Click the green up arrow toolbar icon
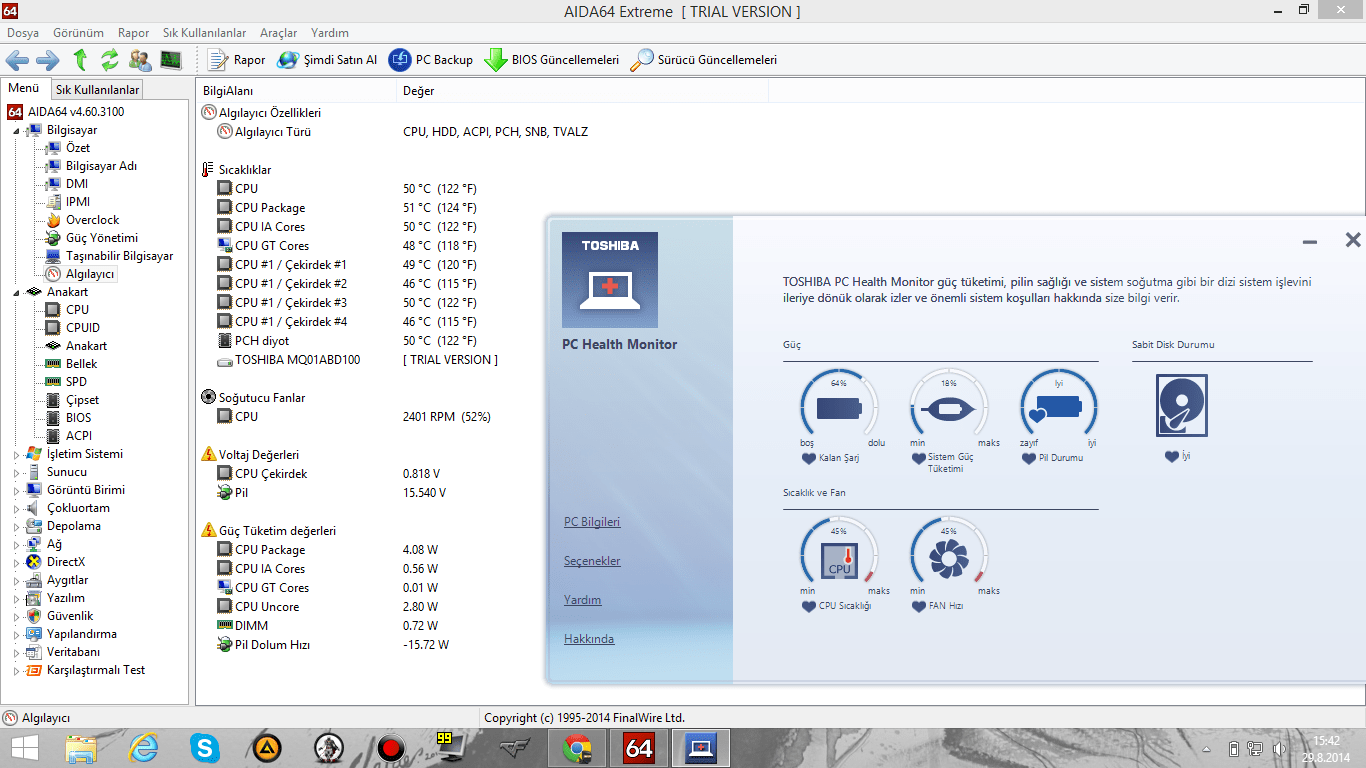 point(80,60)
